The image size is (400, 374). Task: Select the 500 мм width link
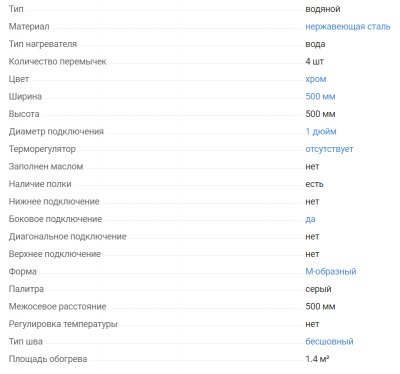point(320,97)
